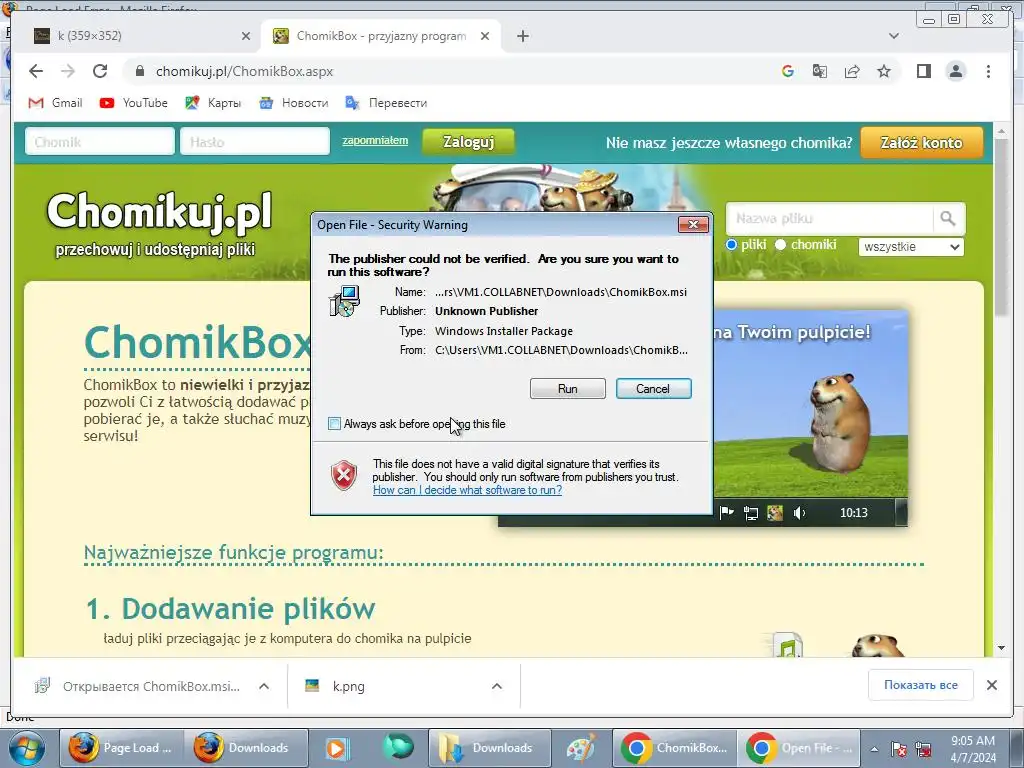Click Run in Security Warning dialog

click(x=568, y=389)
